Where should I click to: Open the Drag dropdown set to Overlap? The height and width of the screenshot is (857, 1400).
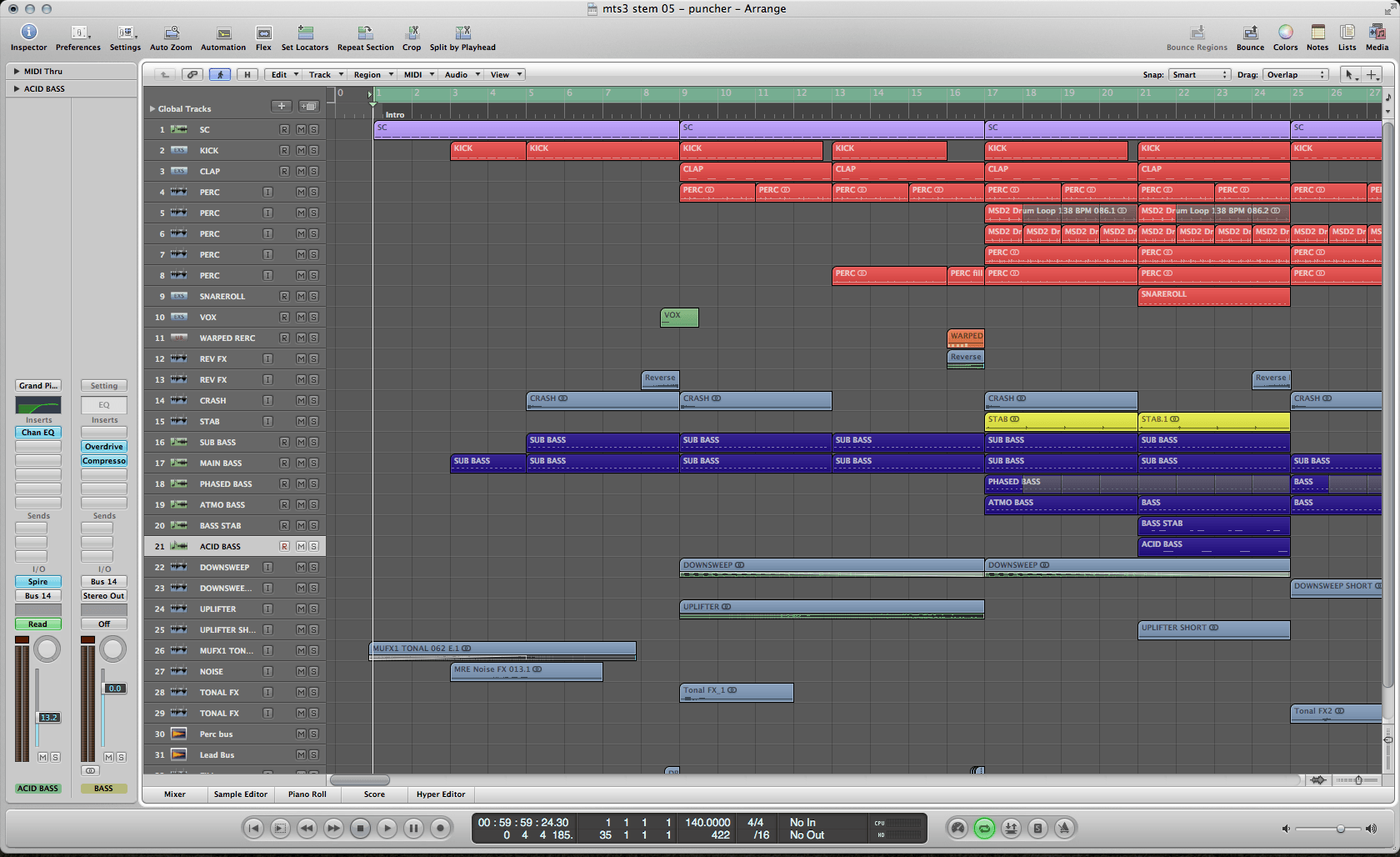pos(1295,75)
